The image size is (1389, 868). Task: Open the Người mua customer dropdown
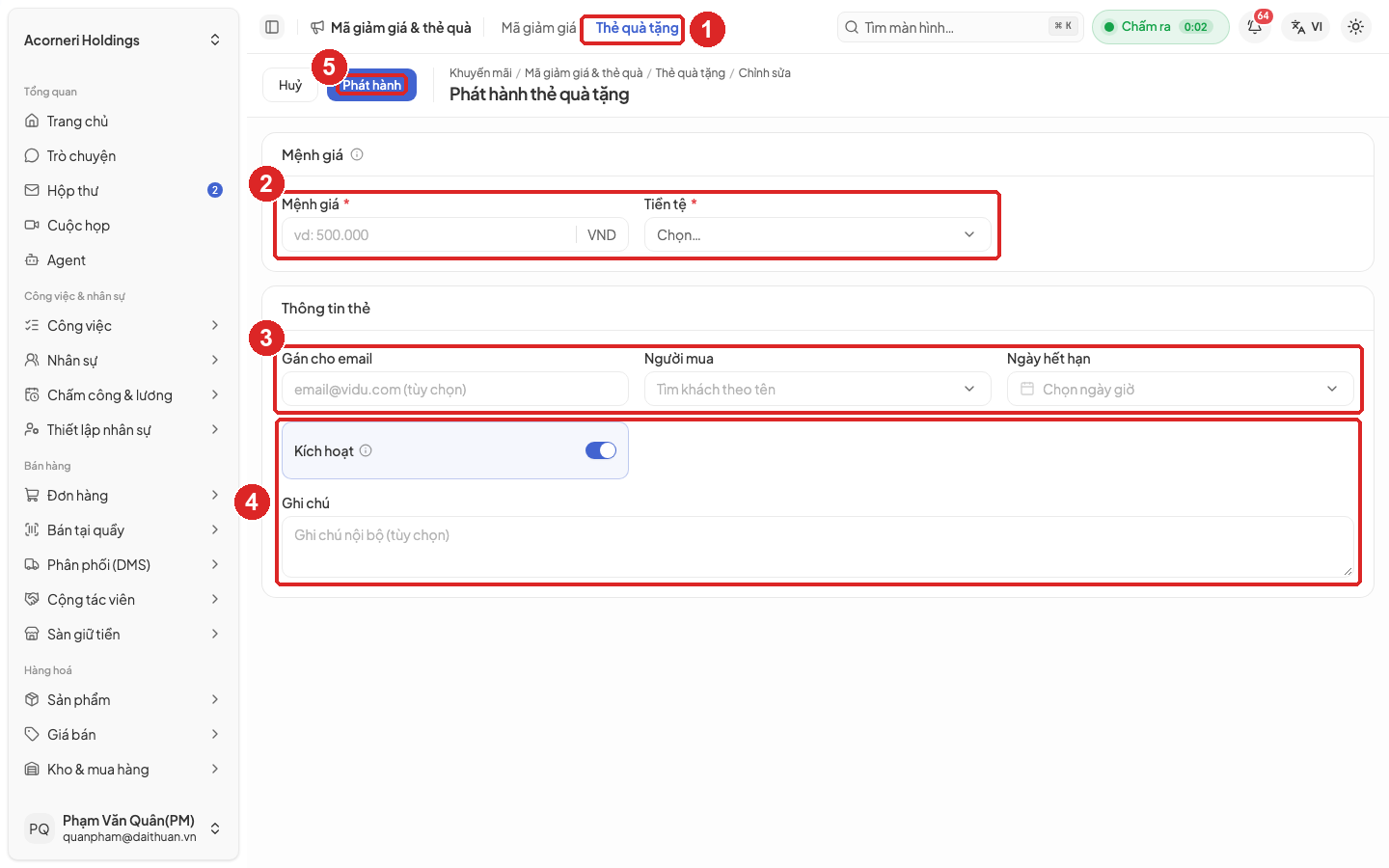tap(817, 389)
